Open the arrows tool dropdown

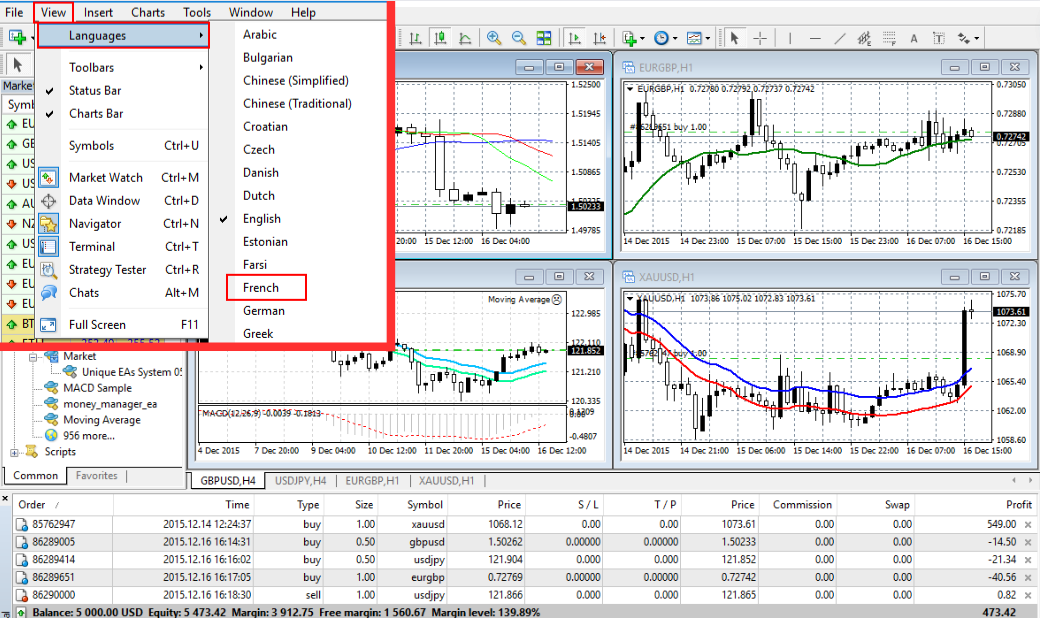tap(976, 38)
